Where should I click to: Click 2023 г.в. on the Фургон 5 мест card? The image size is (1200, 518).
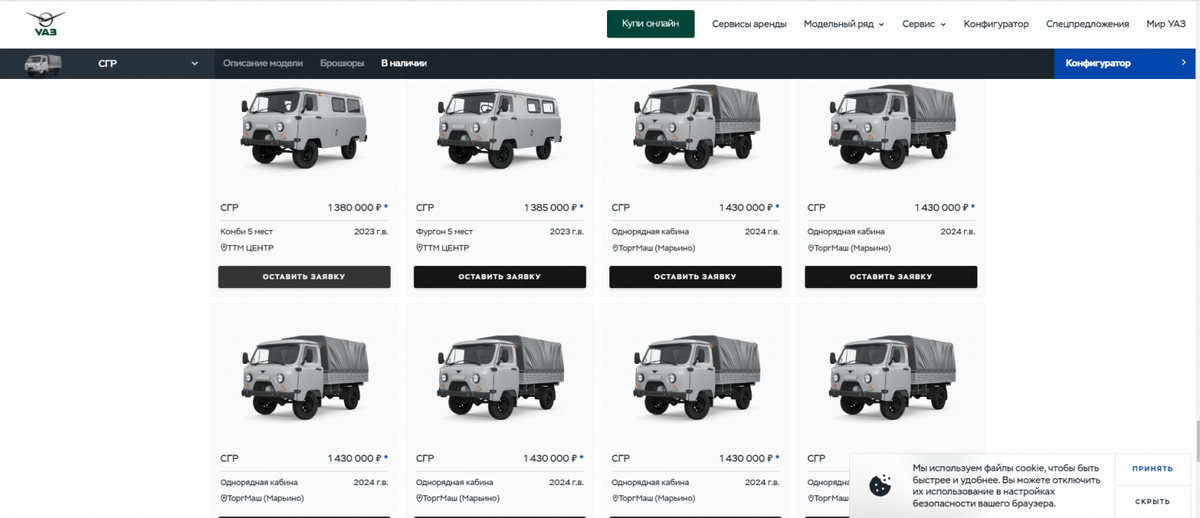point(567,231)
